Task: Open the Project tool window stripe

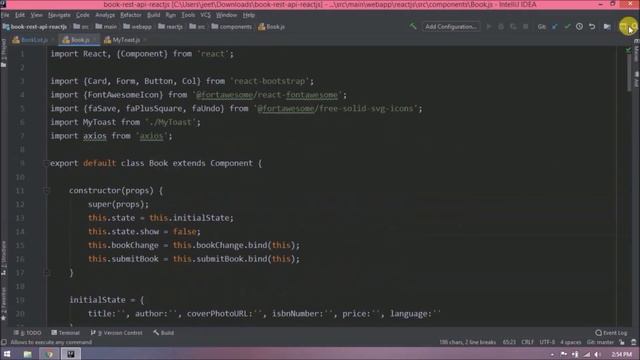Action: pyautogui.click(x=4, y=53)
